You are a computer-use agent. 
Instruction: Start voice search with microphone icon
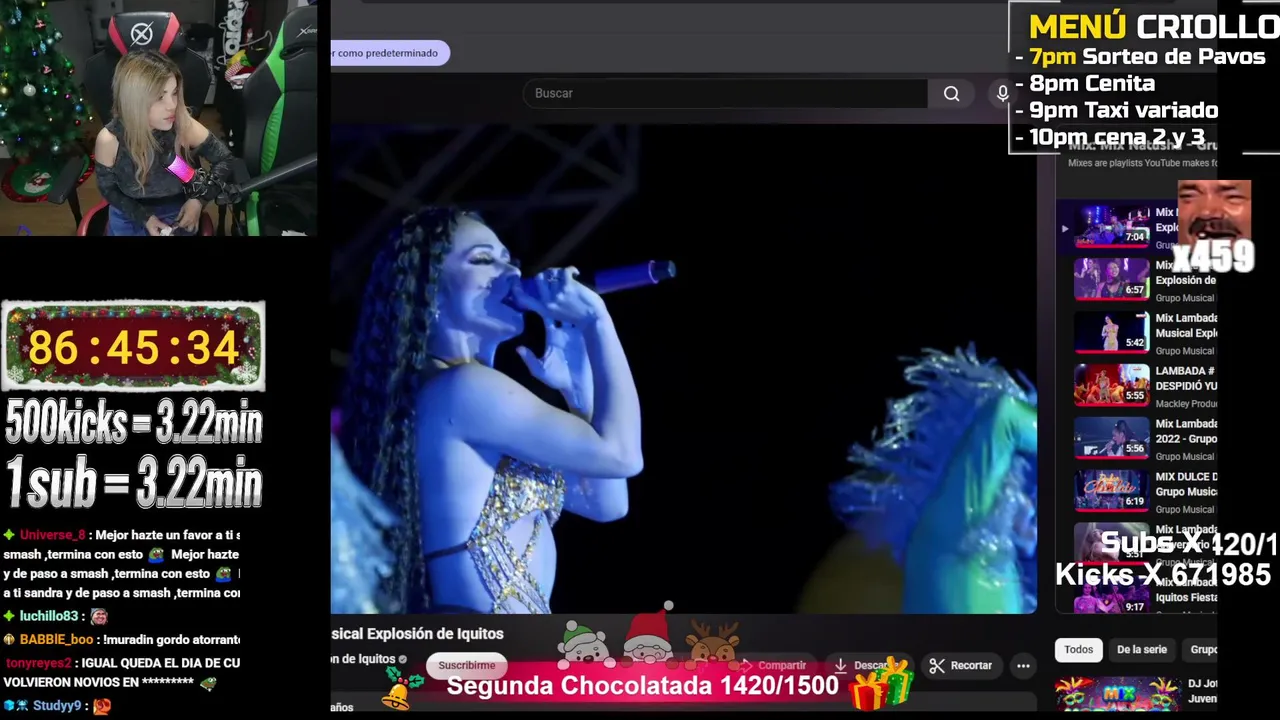tap(1002, 93)
